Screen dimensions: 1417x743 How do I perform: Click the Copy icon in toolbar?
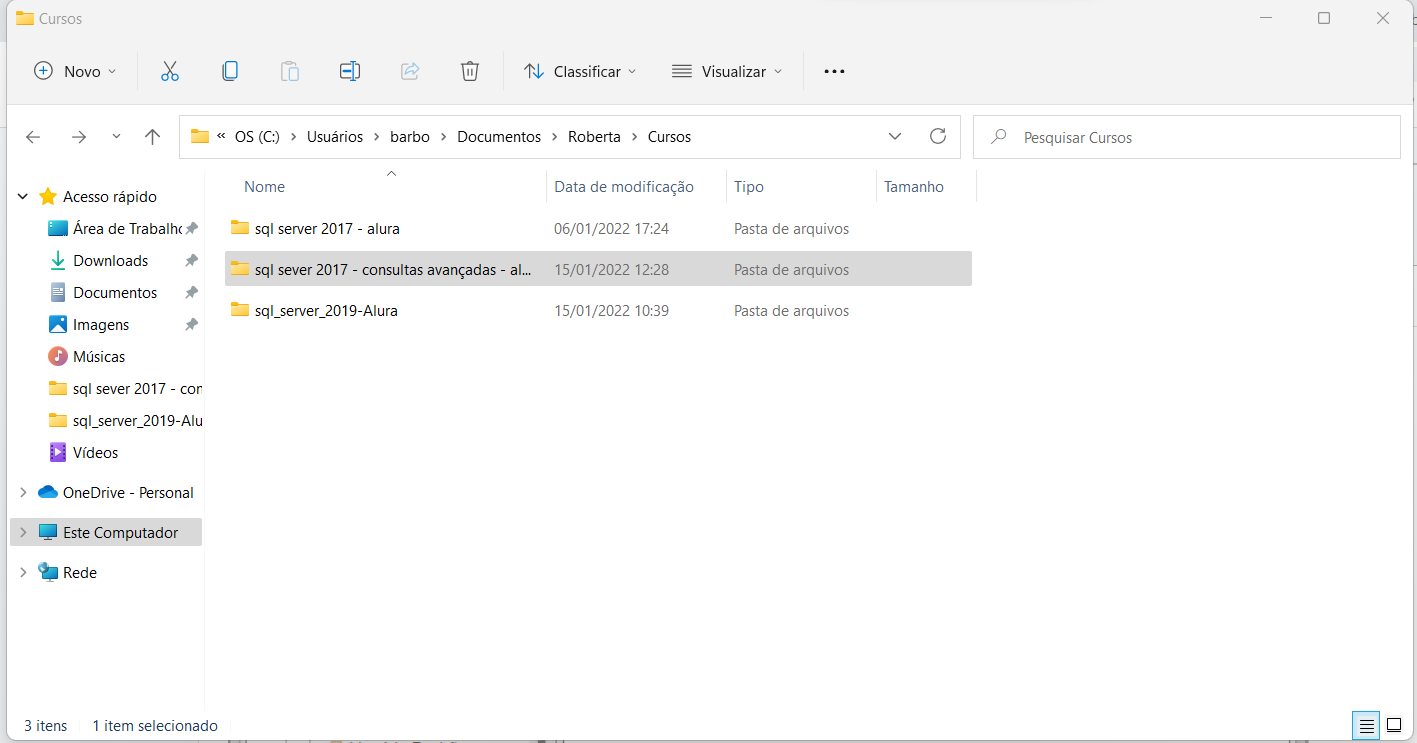(x=230, y=71)
